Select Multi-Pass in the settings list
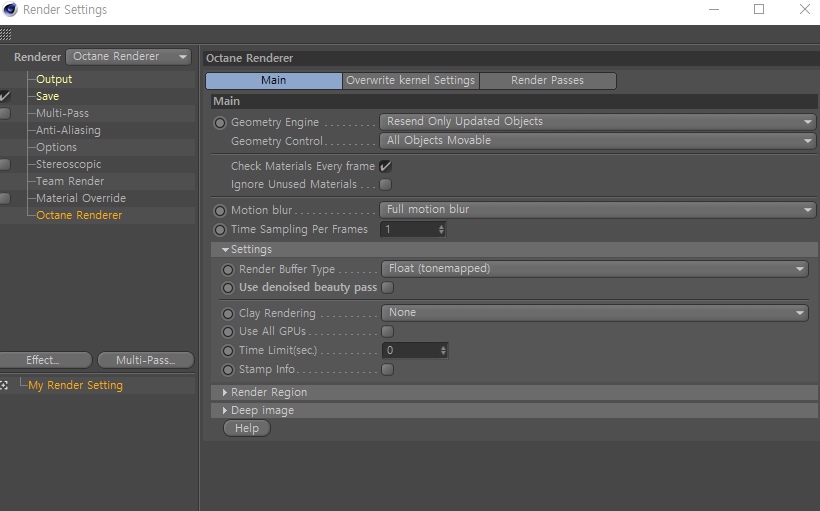The width and height of the screenshot is (820, 511). tap(62, 113)
